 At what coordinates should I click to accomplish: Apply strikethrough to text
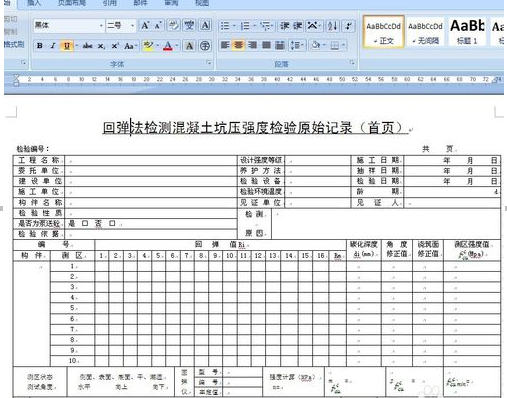pyautogui.click(x=87, y=46)
